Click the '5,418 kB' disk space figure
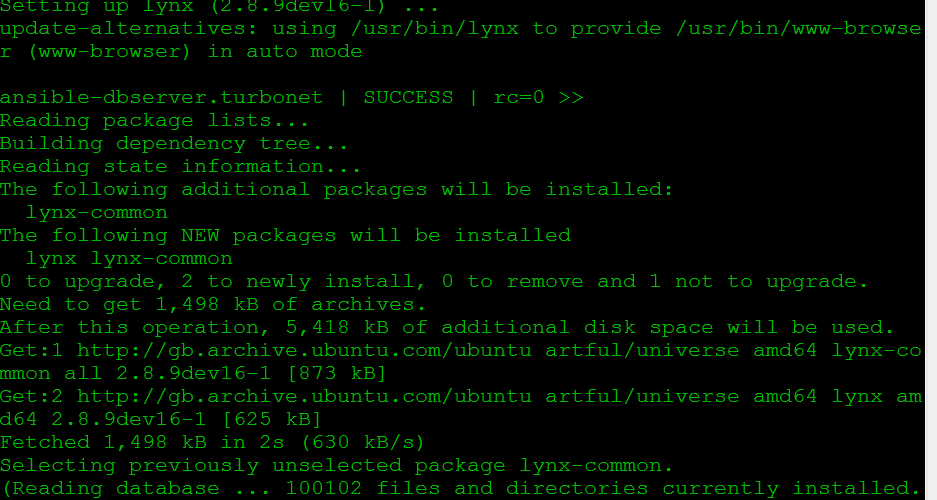The image size is (937, 500). (337, 327)
